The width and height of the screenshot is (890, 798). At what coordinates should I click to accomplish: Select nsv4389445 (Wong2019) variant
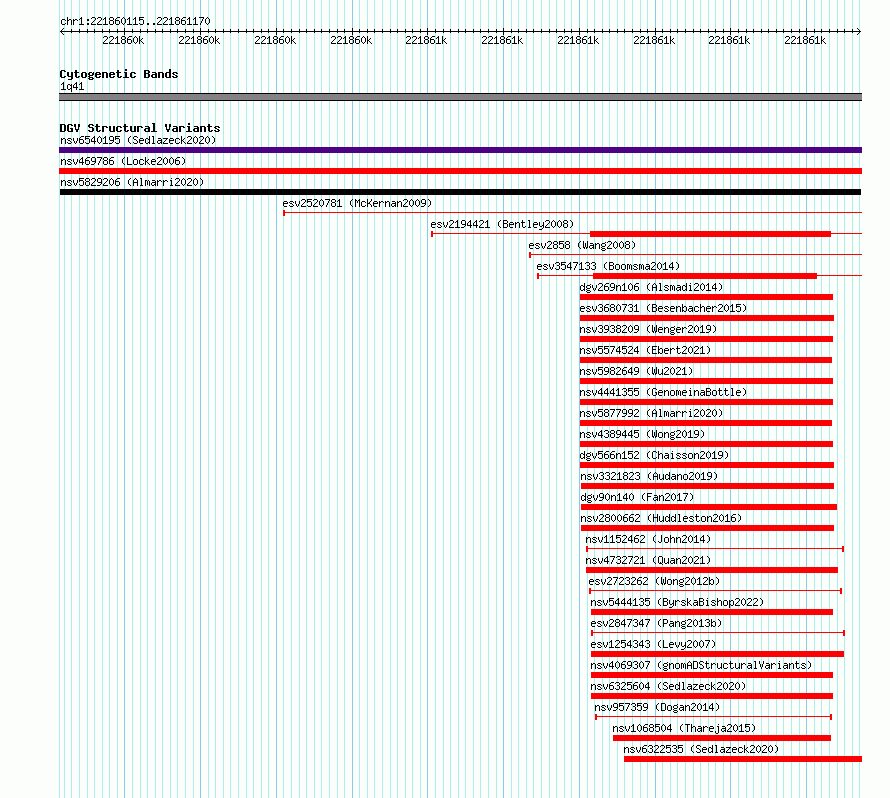coord(642,434)
